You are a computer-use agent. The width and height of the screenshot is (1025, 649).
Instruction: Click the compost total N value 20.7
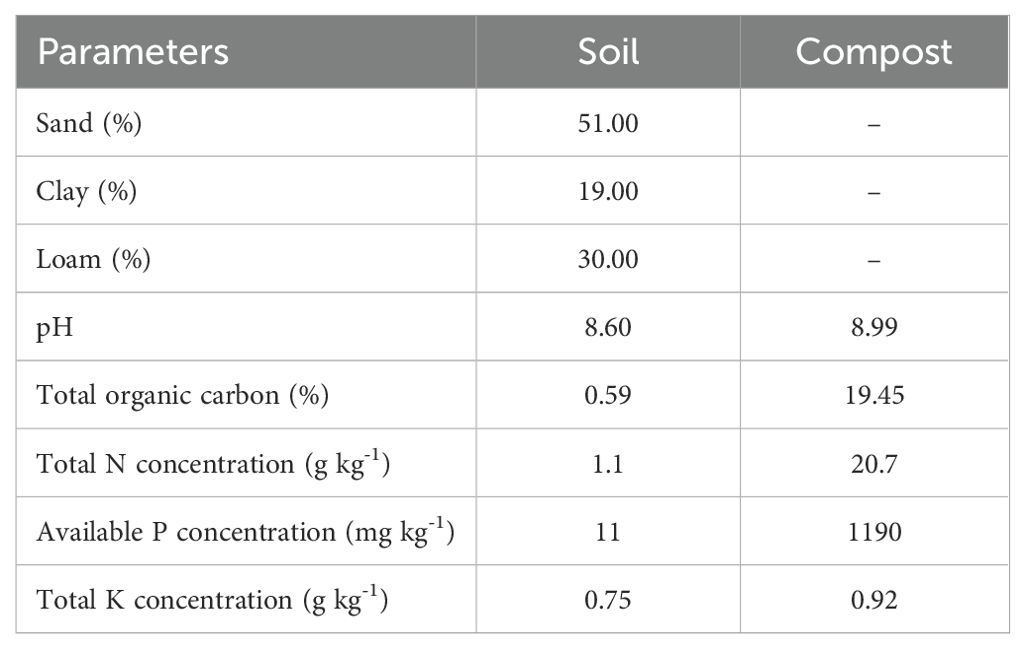point(874,463)
